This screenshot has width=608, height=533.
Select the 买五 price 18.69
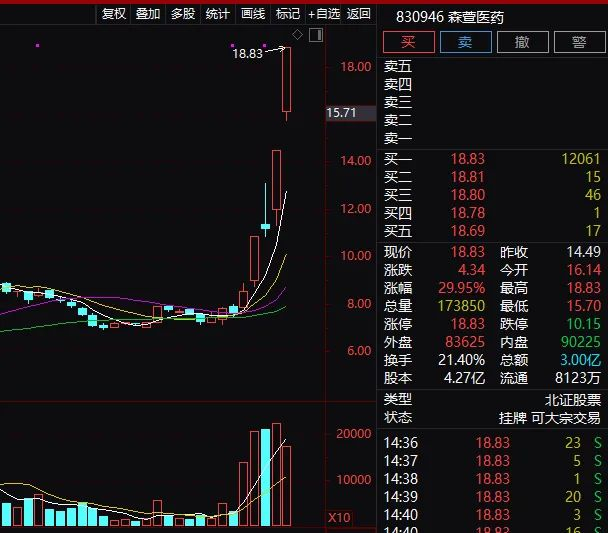pos(468,231)
